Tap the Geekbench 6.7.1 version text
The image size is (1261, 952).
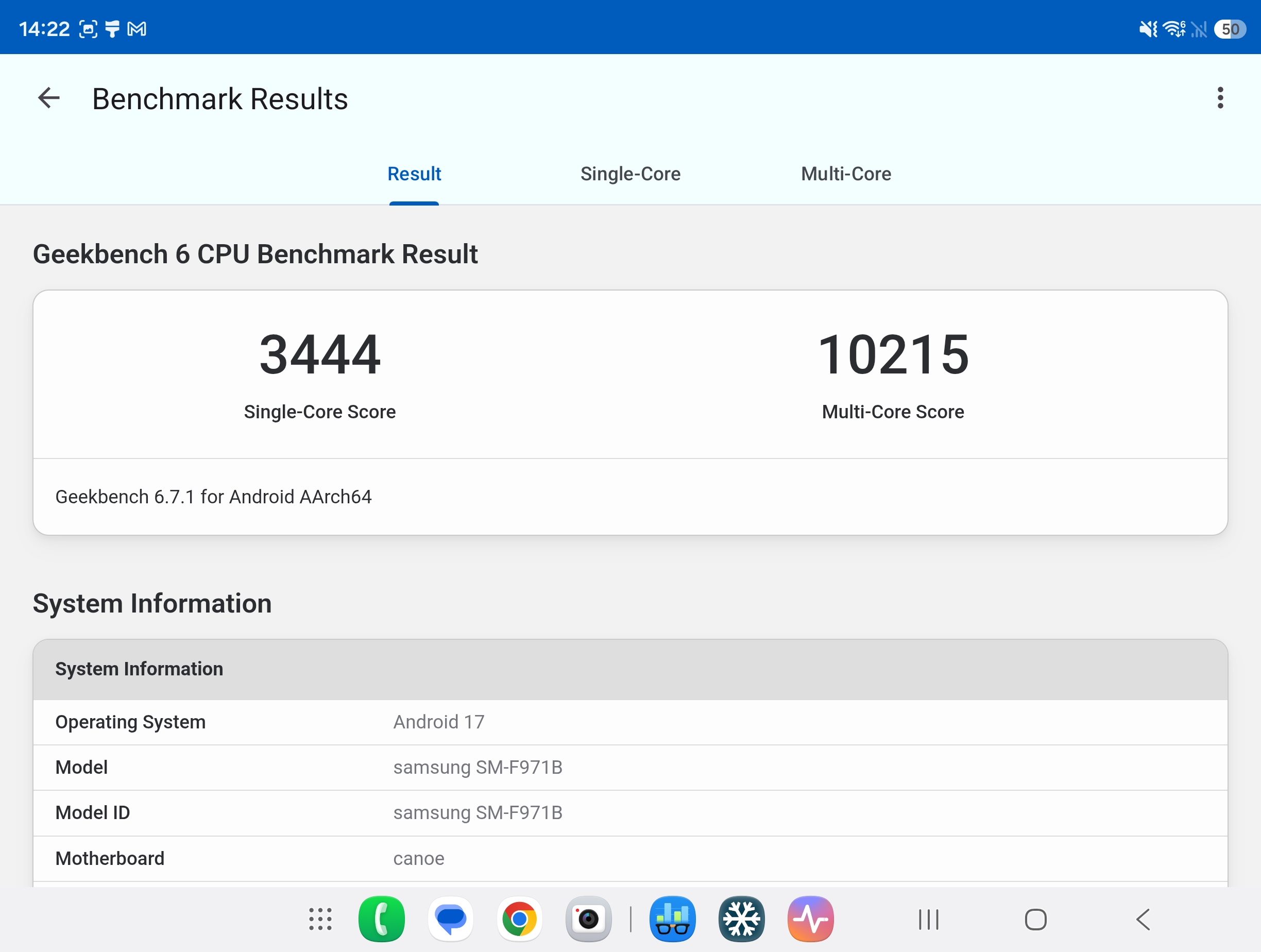coord(213,497)
